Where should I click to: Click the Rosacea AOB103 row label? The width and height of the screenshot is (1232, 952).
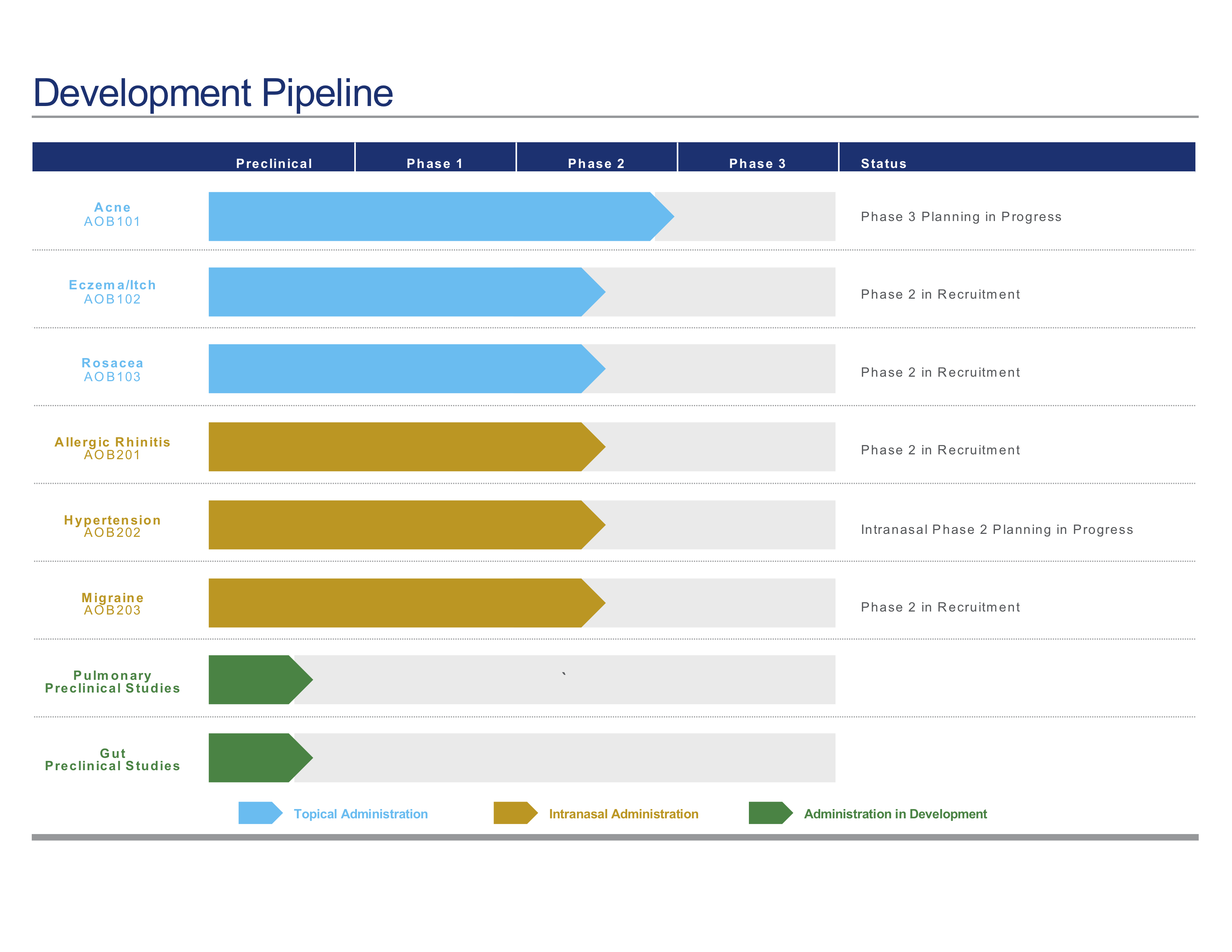coord(112,369)
